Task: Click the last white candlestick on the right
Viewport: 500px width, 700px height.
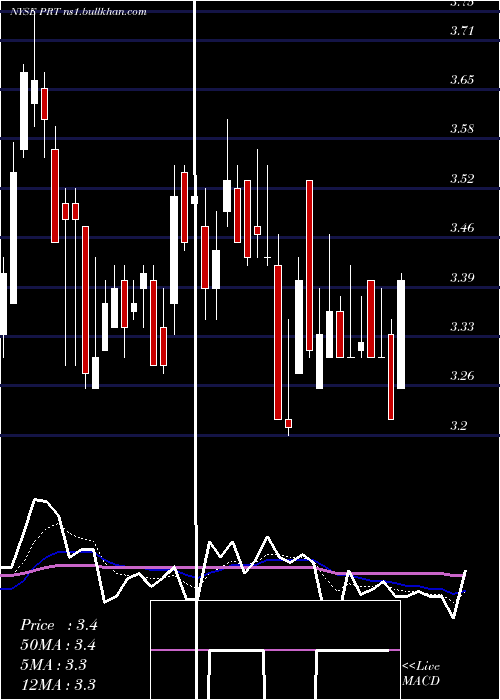Action: (x=401, y=334)
